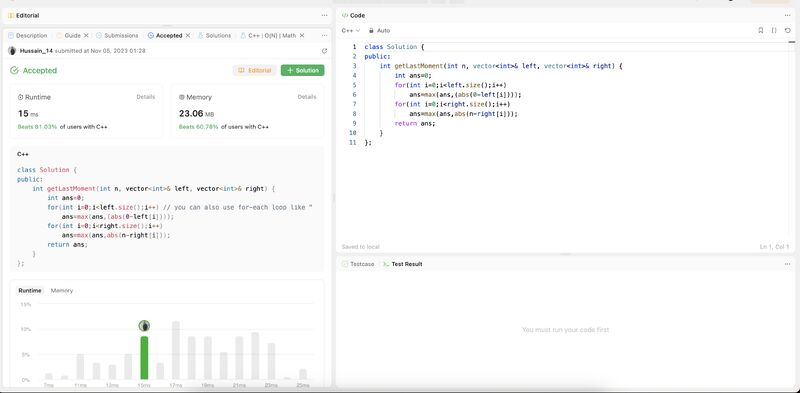
Task: Click the orange Editorial button
Action: click(255, 70)
